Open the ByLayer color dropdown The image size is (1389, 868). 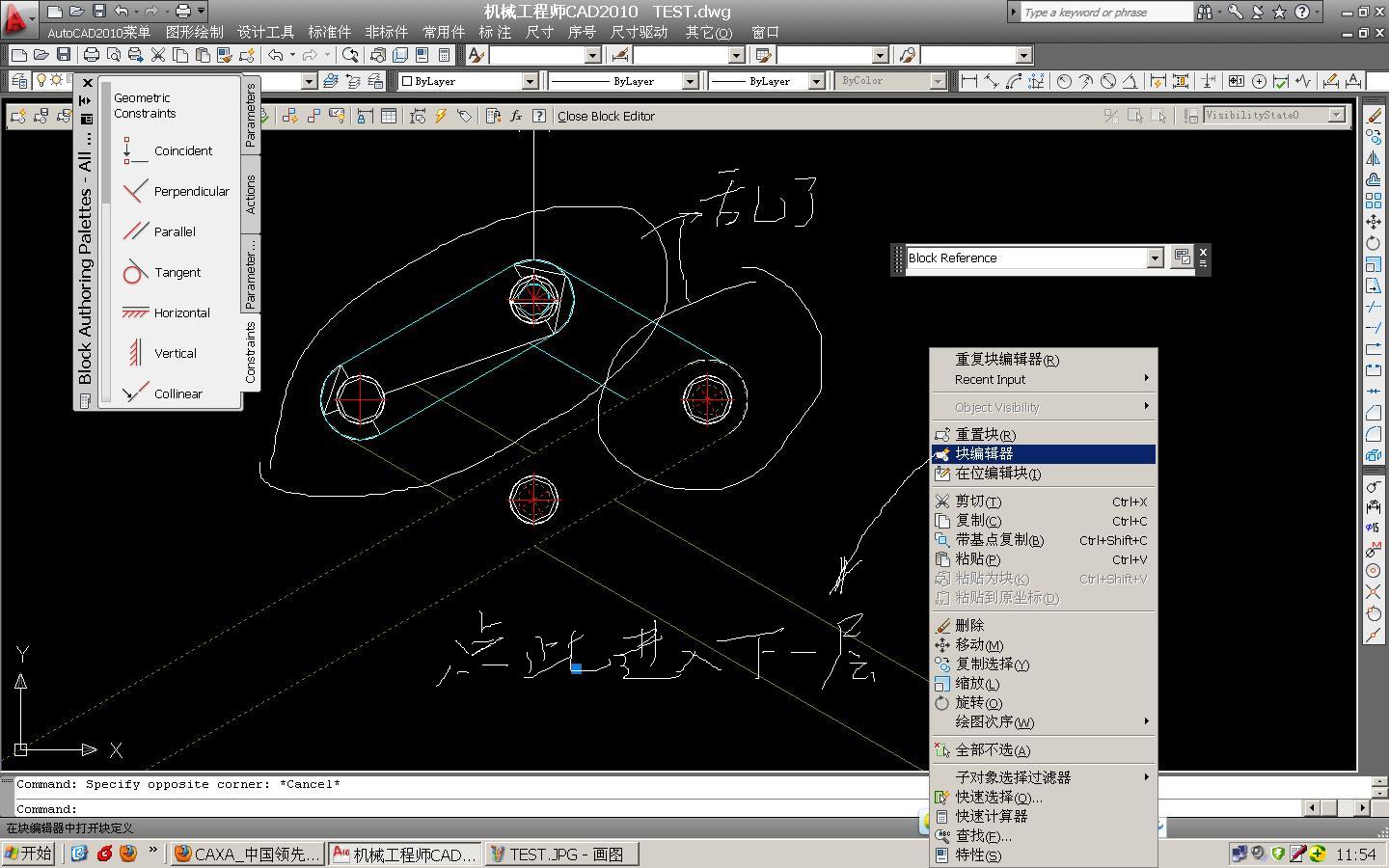(530, 81)
